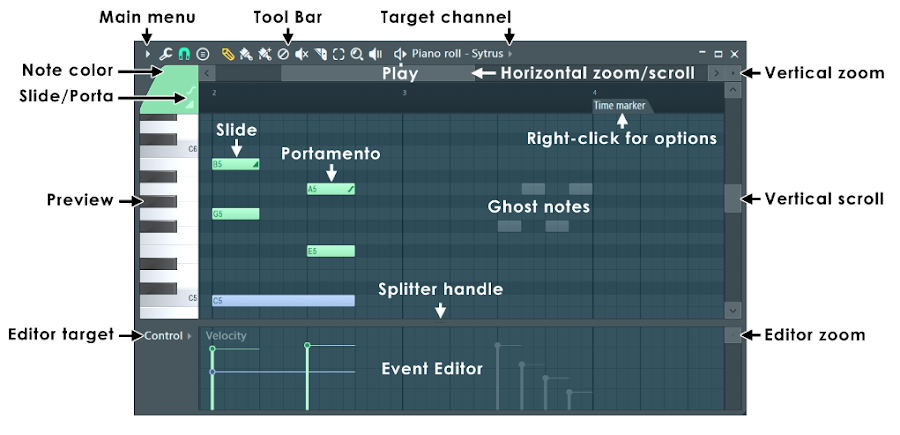This screenshot has width=900, height=435.
Task: Toggle the Slide switch on note color panel
Action: (x=191, y=91)
